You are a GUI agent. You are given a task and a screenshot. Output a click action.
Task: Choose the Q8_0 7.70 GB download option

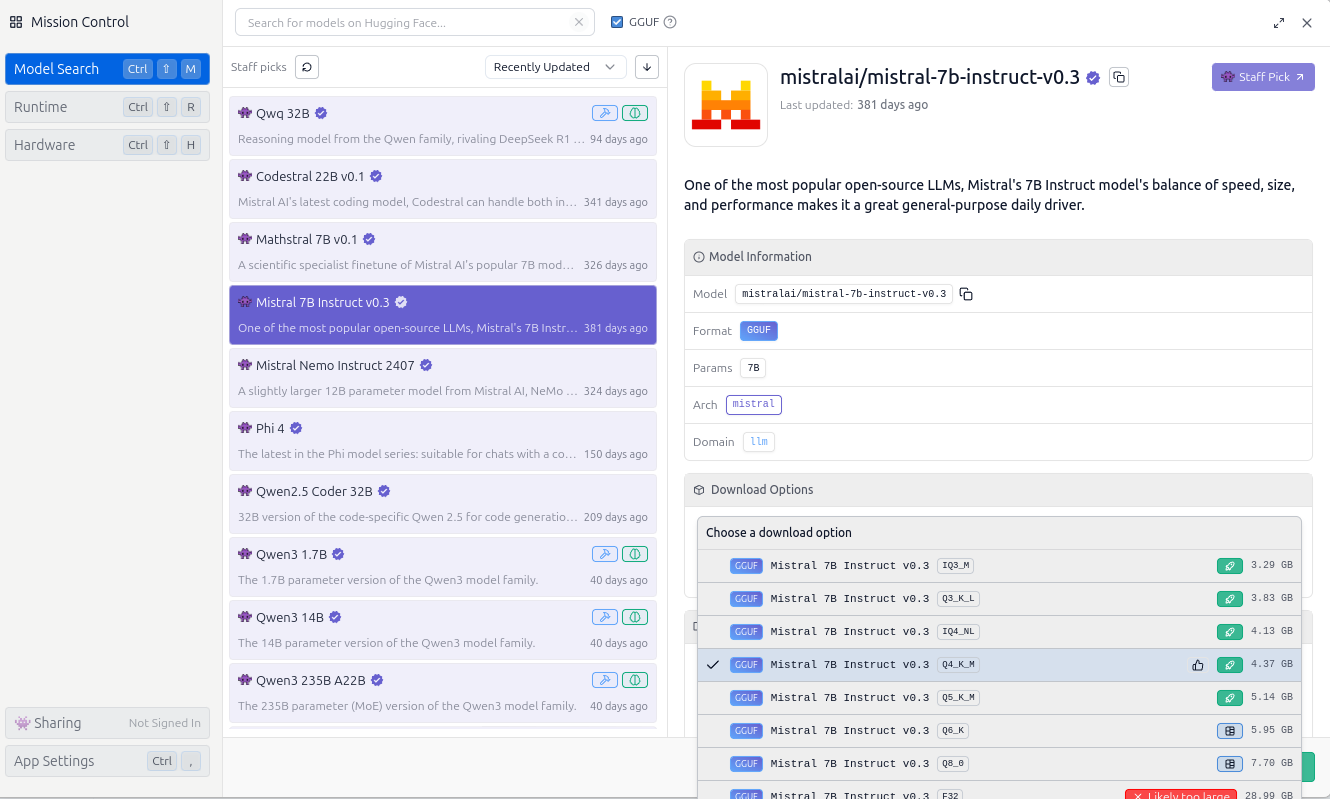click(x=1000, y=764)
